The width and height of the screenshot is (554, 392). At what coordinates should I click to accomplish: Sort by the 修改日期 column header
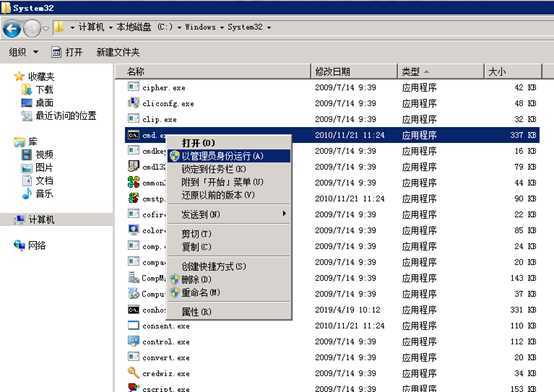[354, 71]
